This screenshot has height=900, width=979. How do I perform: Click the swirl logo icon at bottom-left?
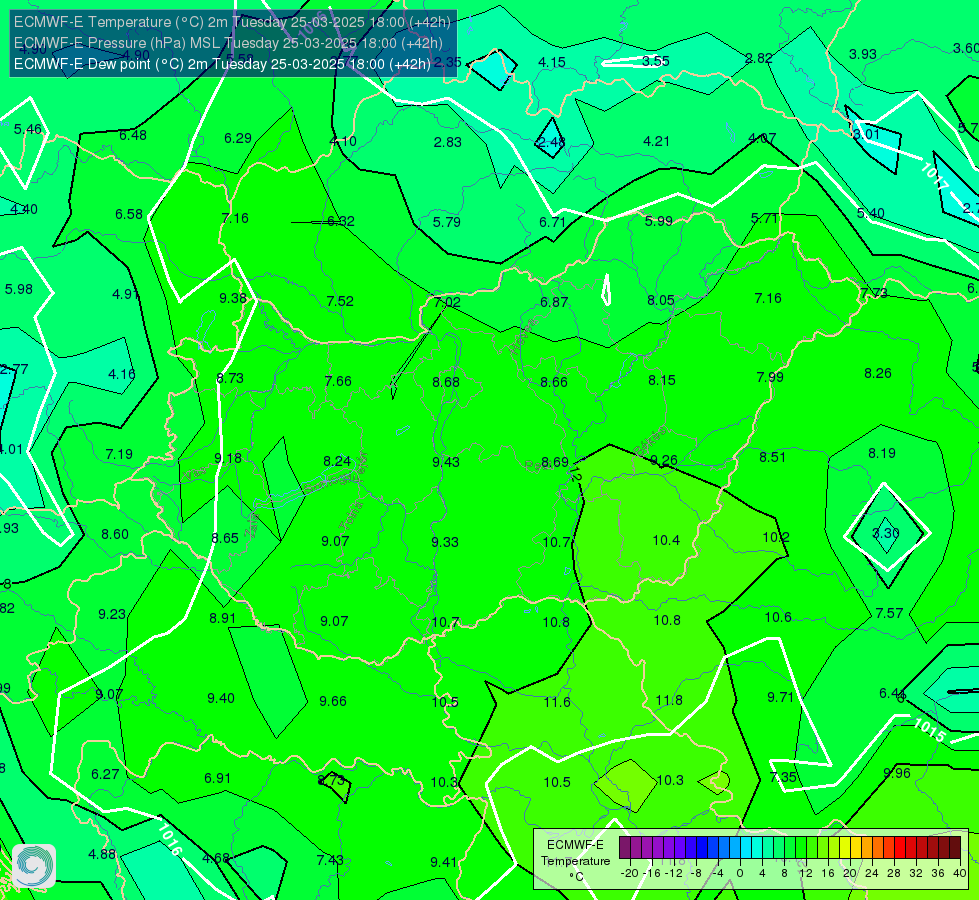coord(34,866)
